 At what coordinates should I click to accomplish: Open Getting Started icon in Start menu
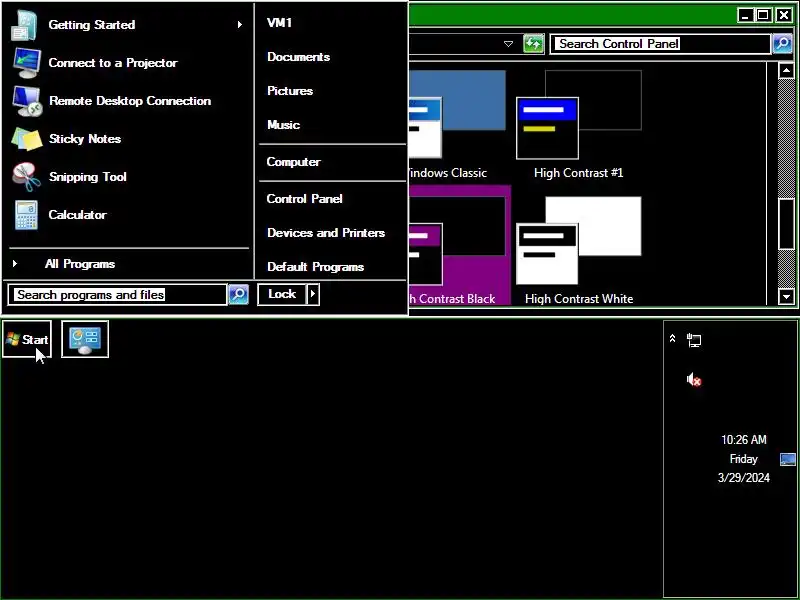24,25
